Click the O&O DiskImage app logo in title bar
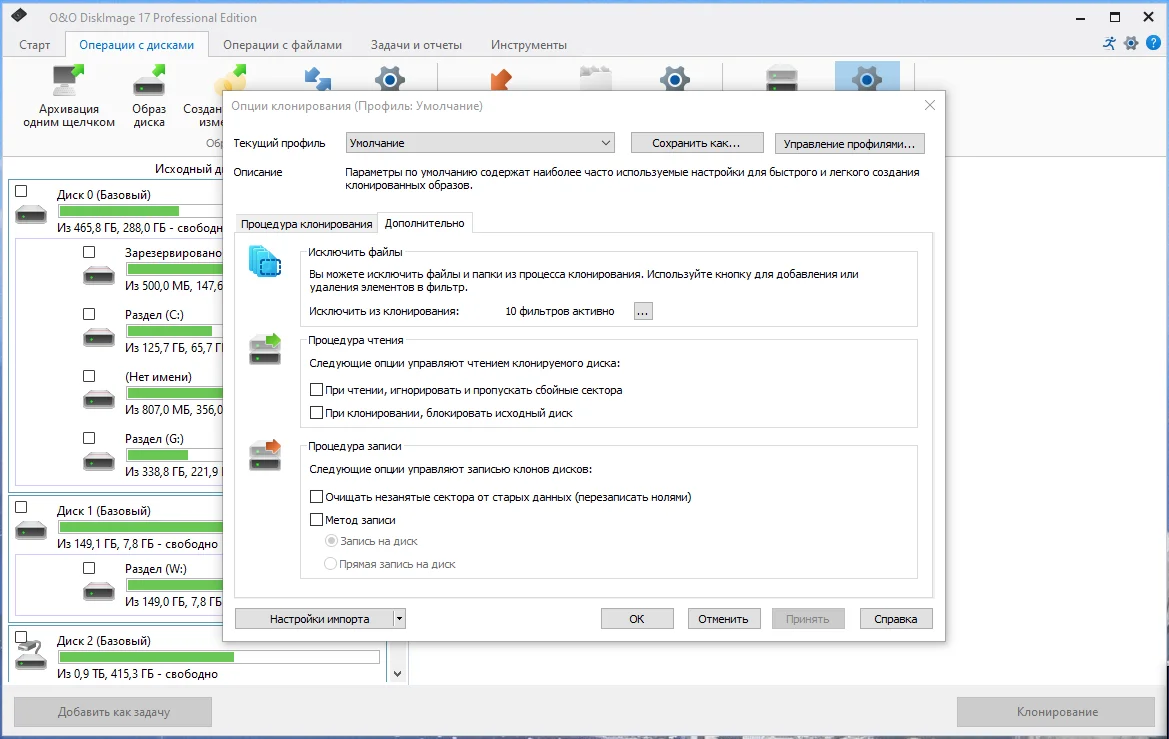This screenshot has width=1169, height=739. coord(19,15)
